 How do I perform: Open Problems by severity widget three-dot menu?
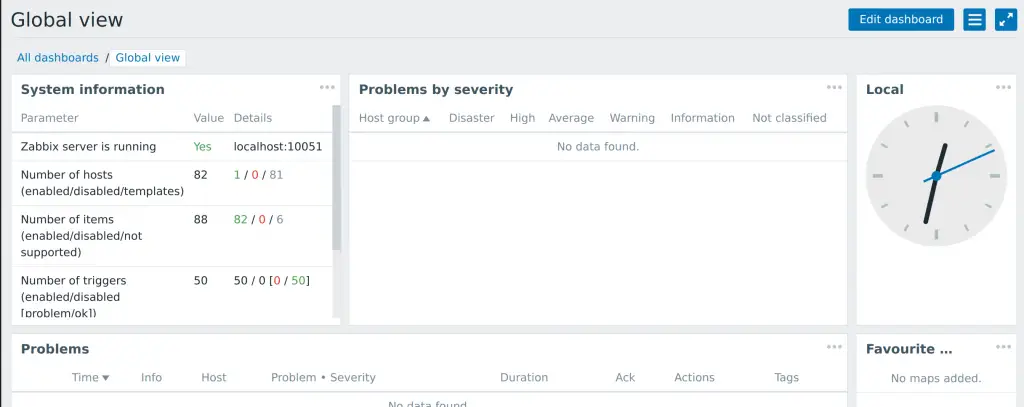coord(834,88)
